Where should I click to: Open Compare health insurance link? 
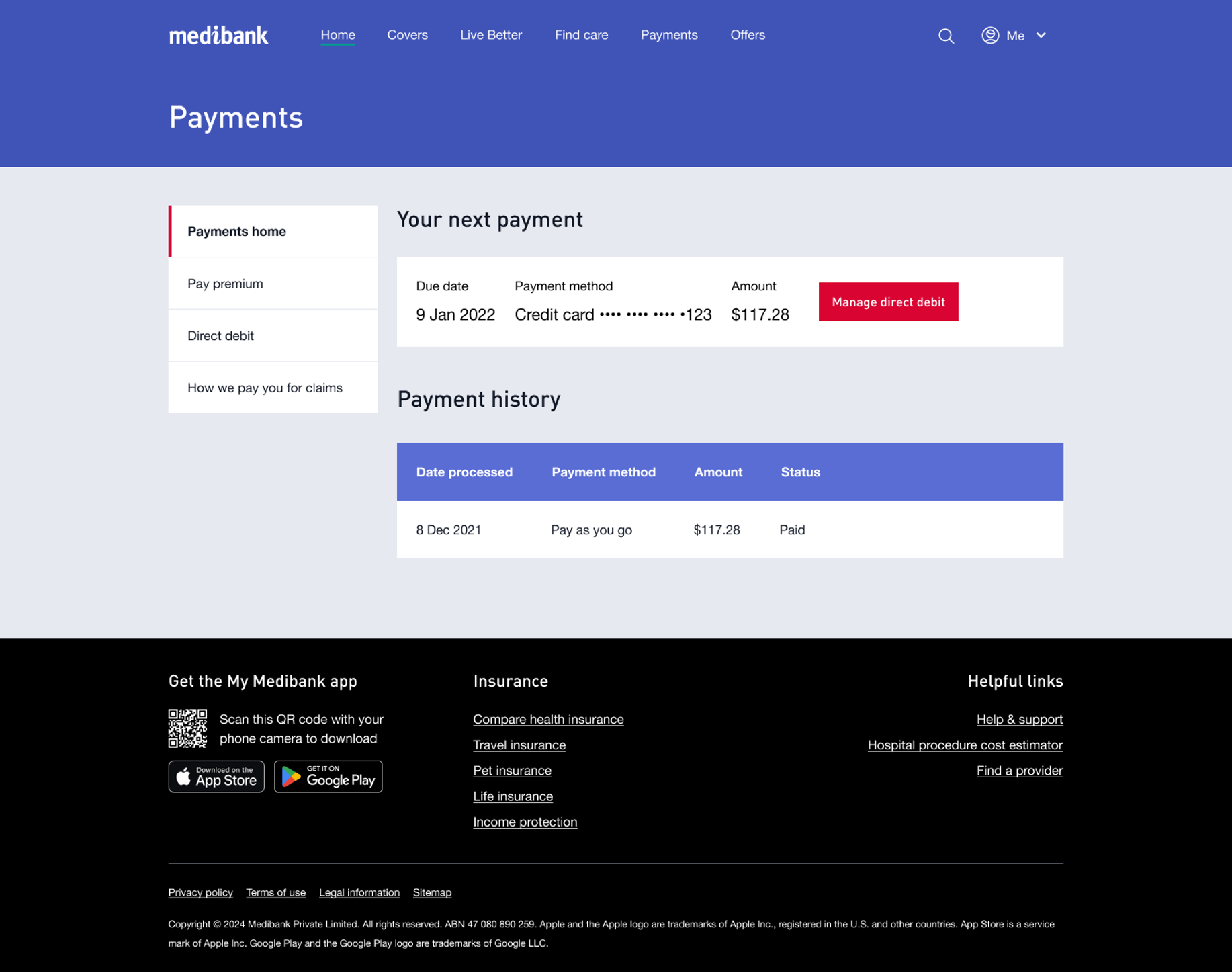point(548,719)
